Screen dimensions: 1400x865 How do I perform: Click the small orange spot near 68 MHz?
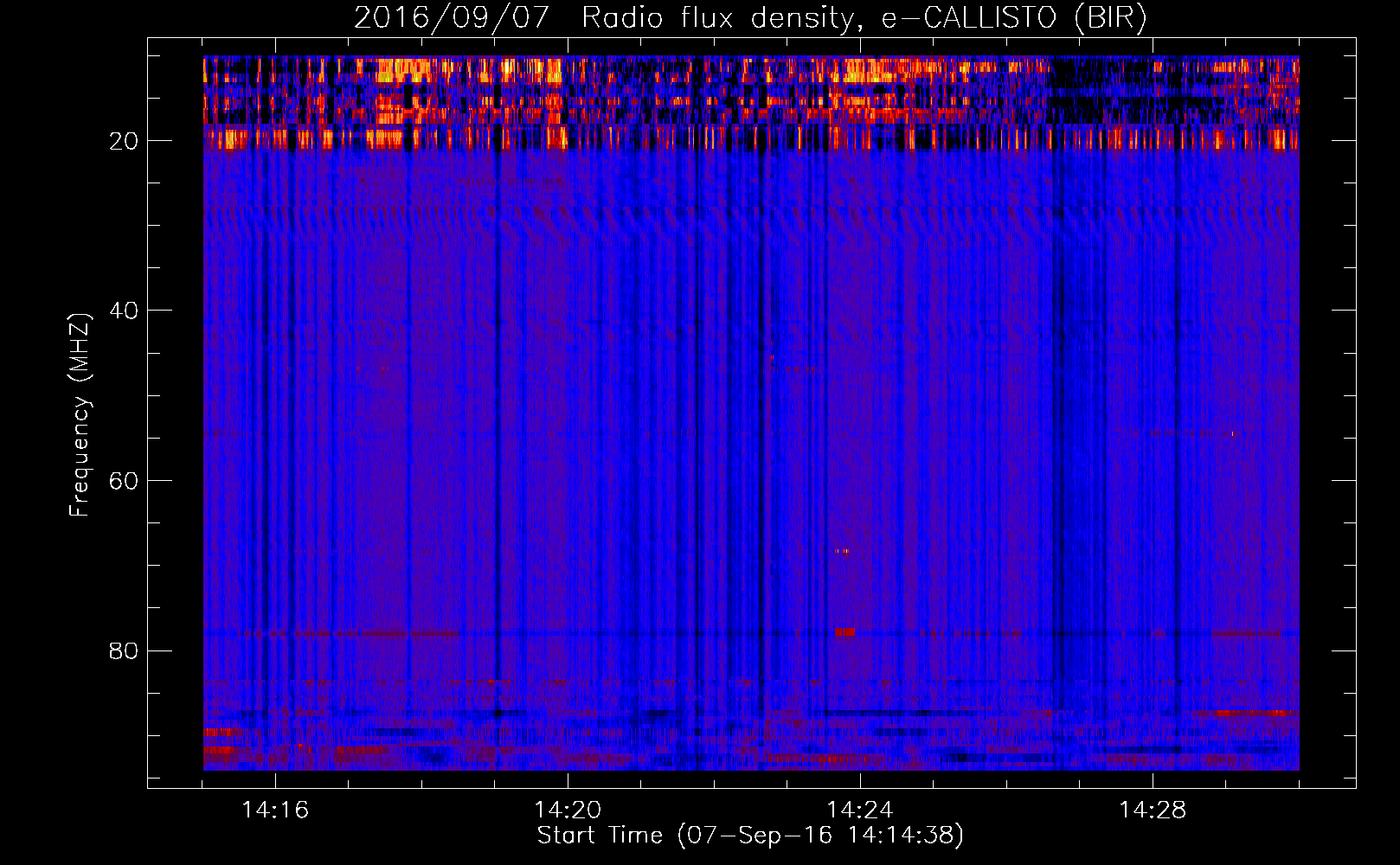click(x=842, y=551)
